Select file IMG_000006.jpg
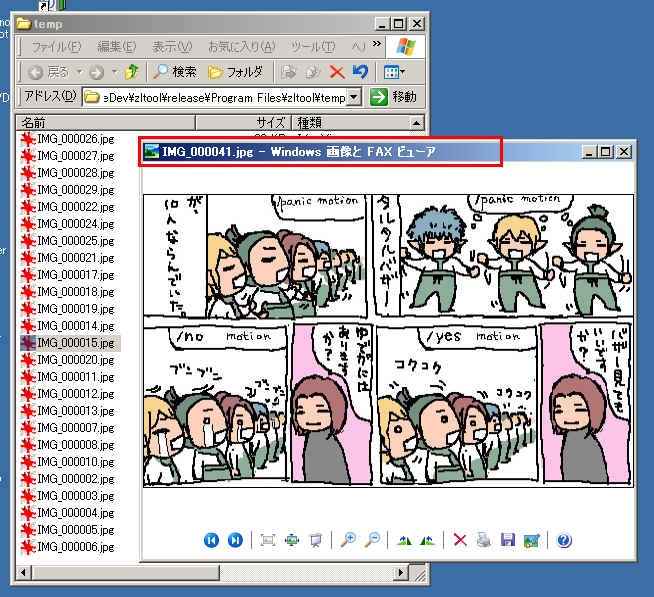The width and height of the screenshot is (654, 597). (68, 547)
